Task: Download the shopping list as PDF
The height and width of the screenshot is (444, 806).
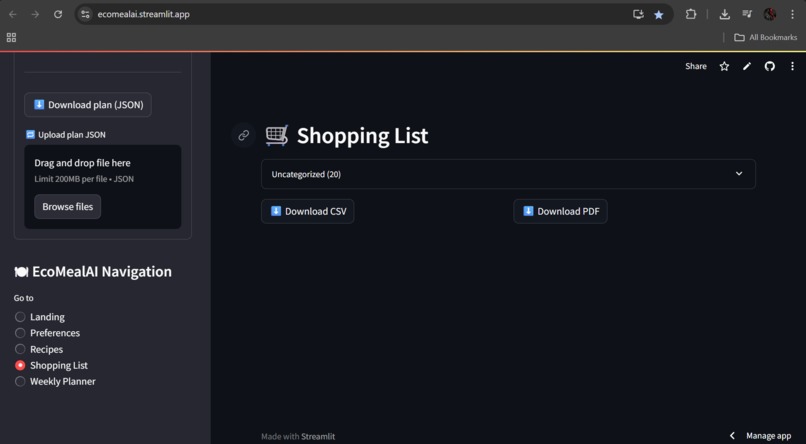Action: coord(560,211)
